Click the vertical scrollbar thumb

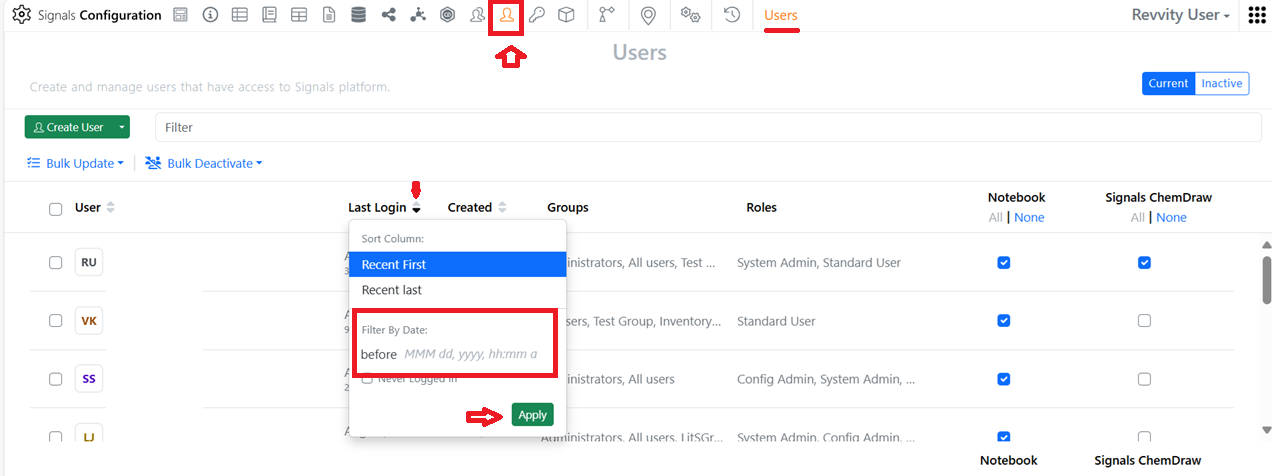1267,278
